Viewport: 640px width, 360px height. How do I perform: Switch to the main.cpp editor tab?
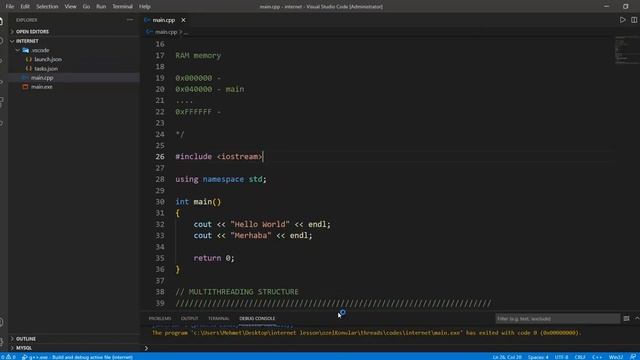point(164,20)
